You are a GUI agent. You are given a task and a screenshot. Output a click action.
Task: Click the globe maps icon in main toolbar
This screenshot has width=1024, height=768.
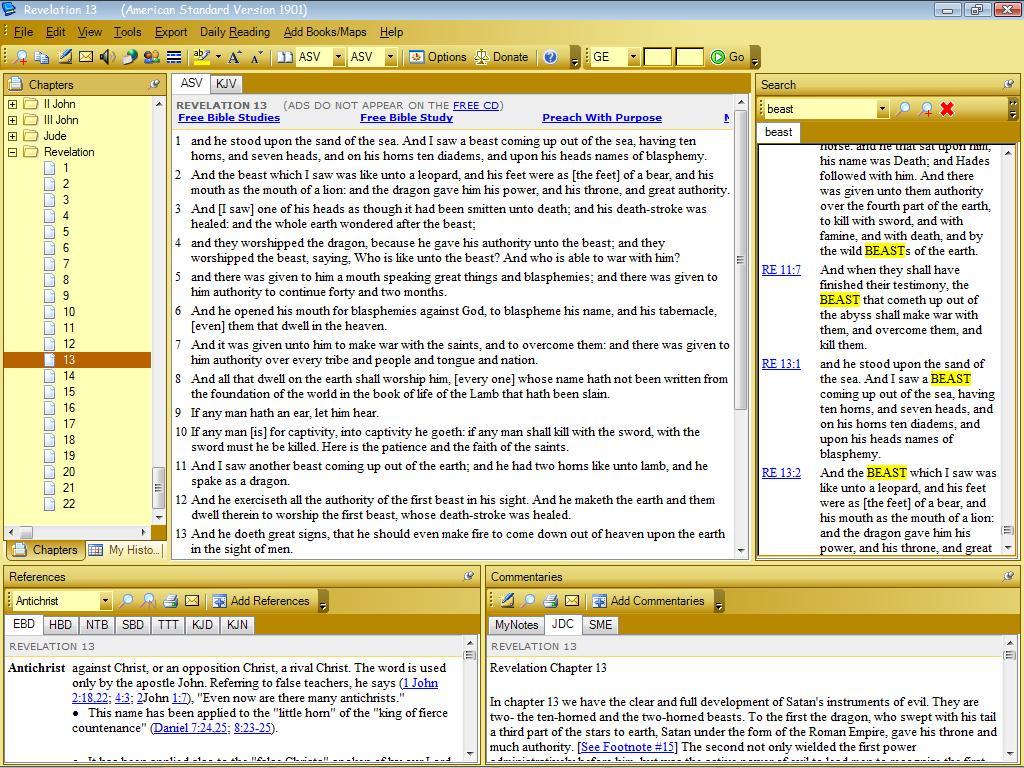[130, 57]
